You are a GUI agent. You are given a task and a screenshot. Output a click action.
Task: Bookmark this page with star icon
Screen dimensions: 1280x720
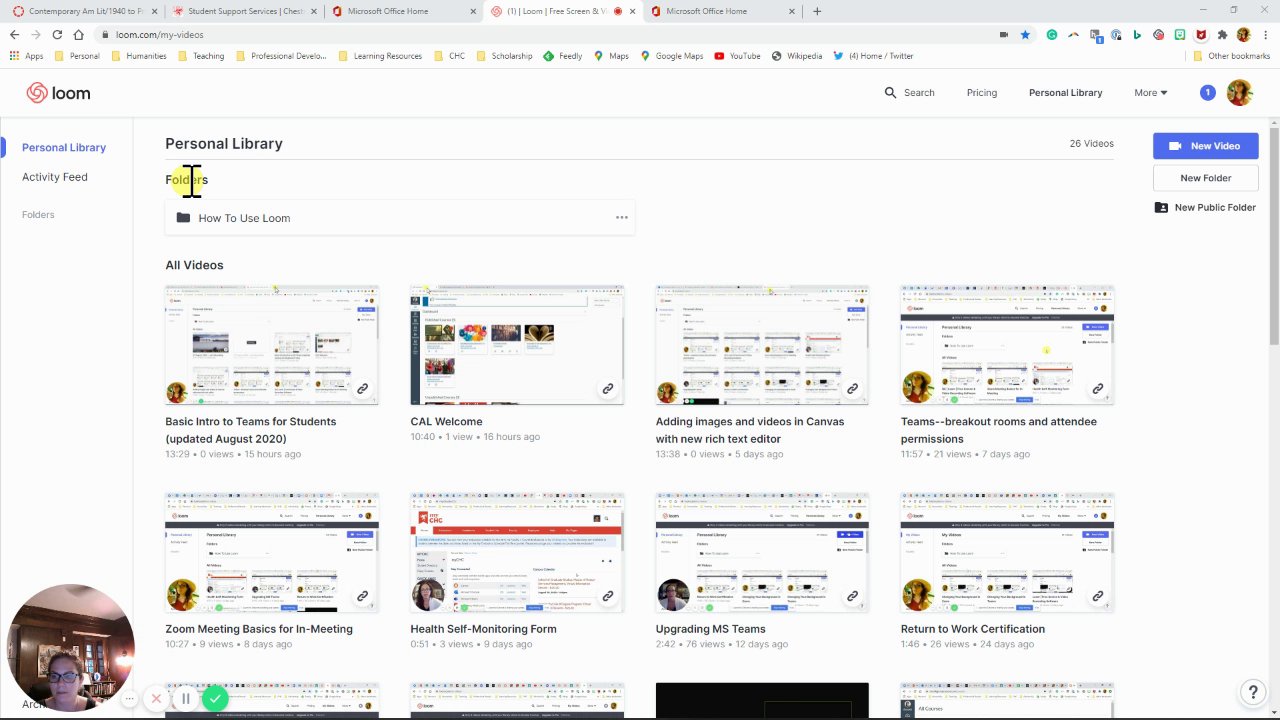pos(1025,34)
